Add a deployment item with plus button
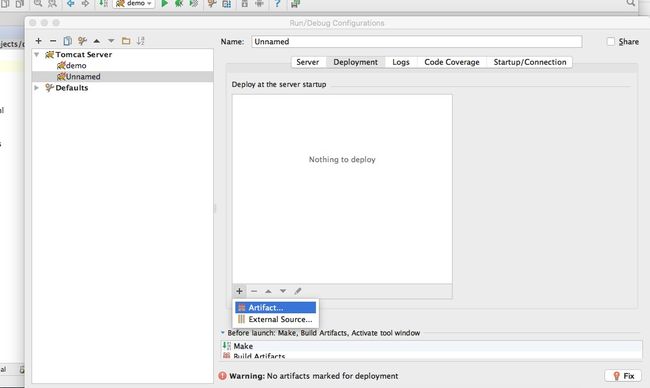Image resolution: width=650 pixels, height=388 pixels. coord(239,291)
